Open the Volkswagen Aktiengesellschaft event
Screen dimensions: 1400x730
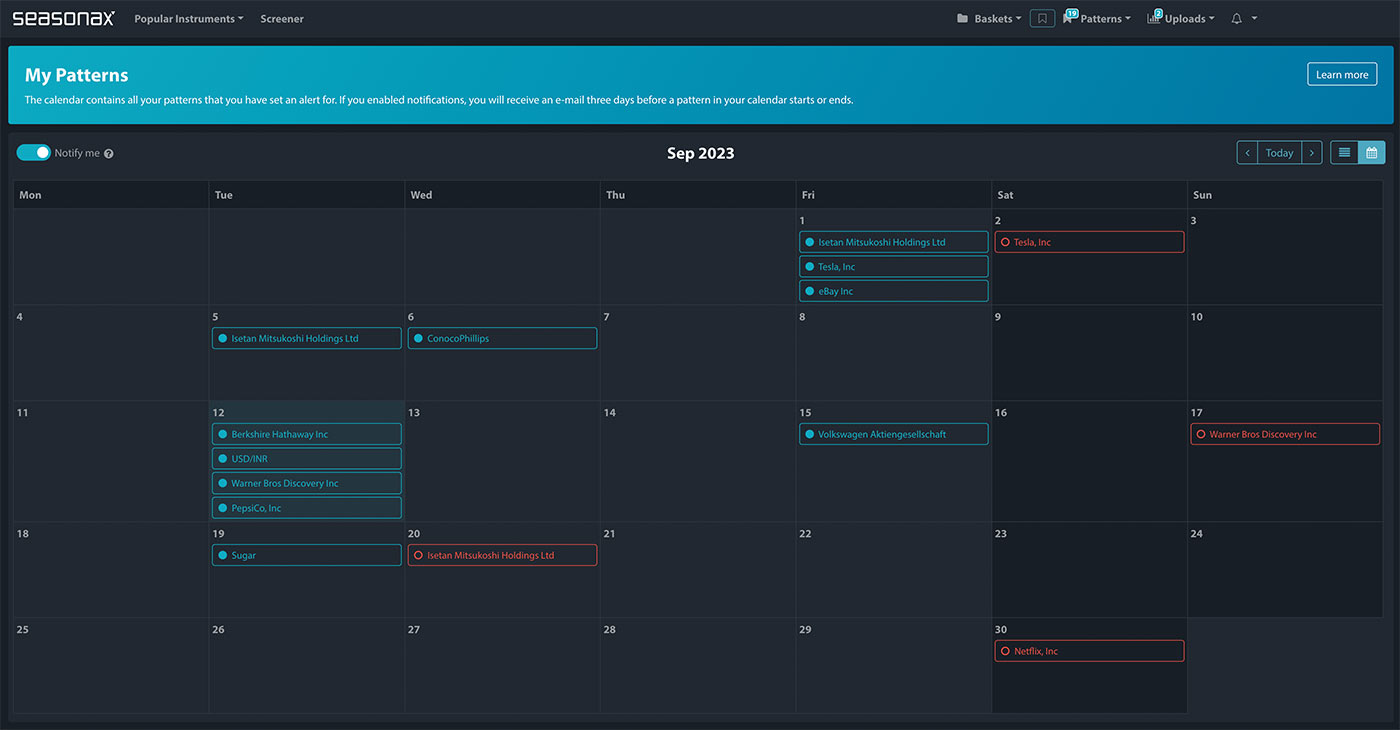pos(893,434)
